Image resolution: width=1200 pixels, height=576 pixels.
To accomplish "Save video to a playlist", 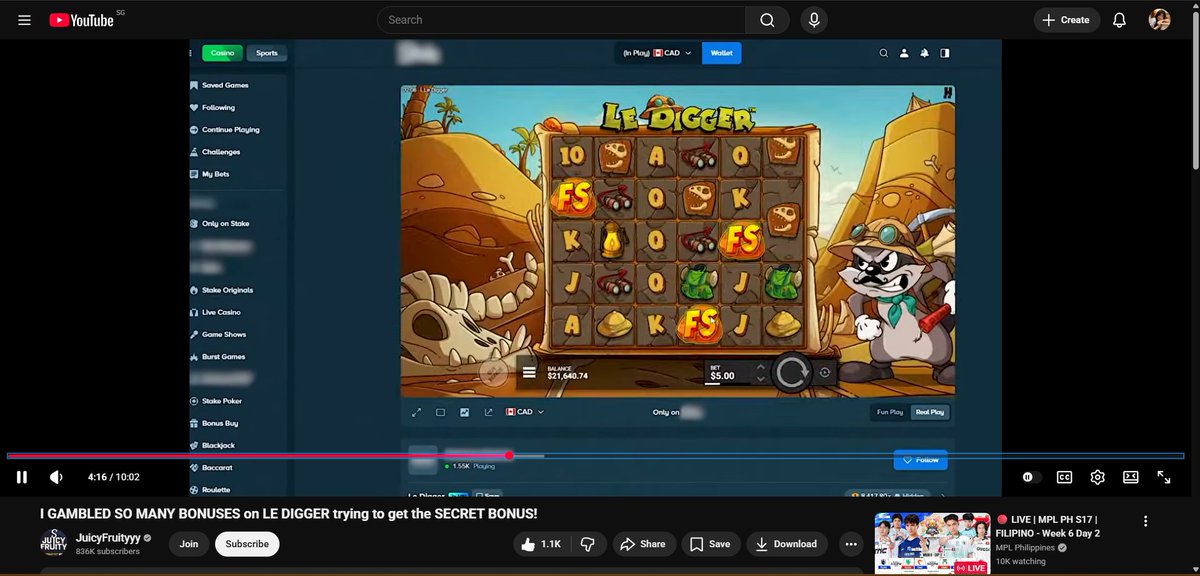I will (711, 544).
